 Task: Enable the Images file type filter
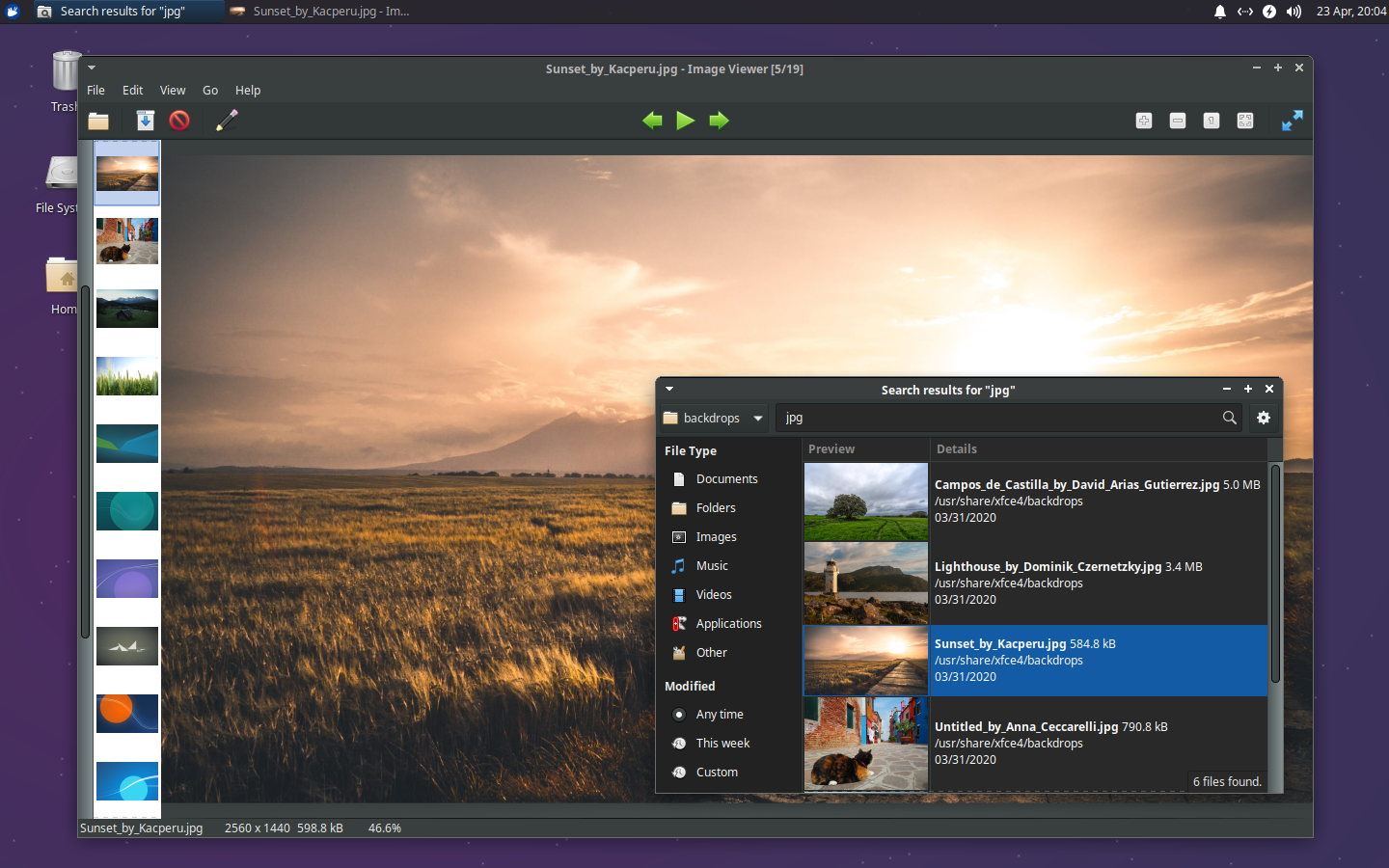click(716, 536)
